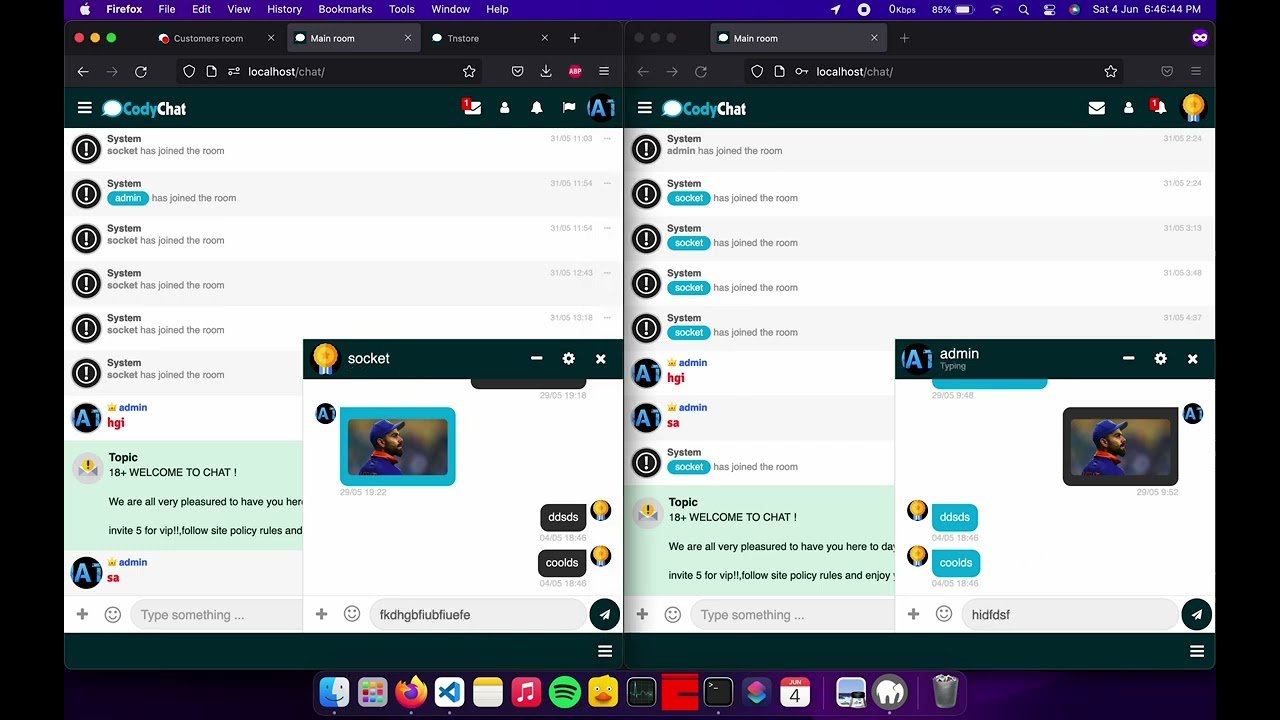The width and height of the screenshot is (1280, 720).
Task: Open the mail inbox with 1 notification
Action: [x=472, y=107]
